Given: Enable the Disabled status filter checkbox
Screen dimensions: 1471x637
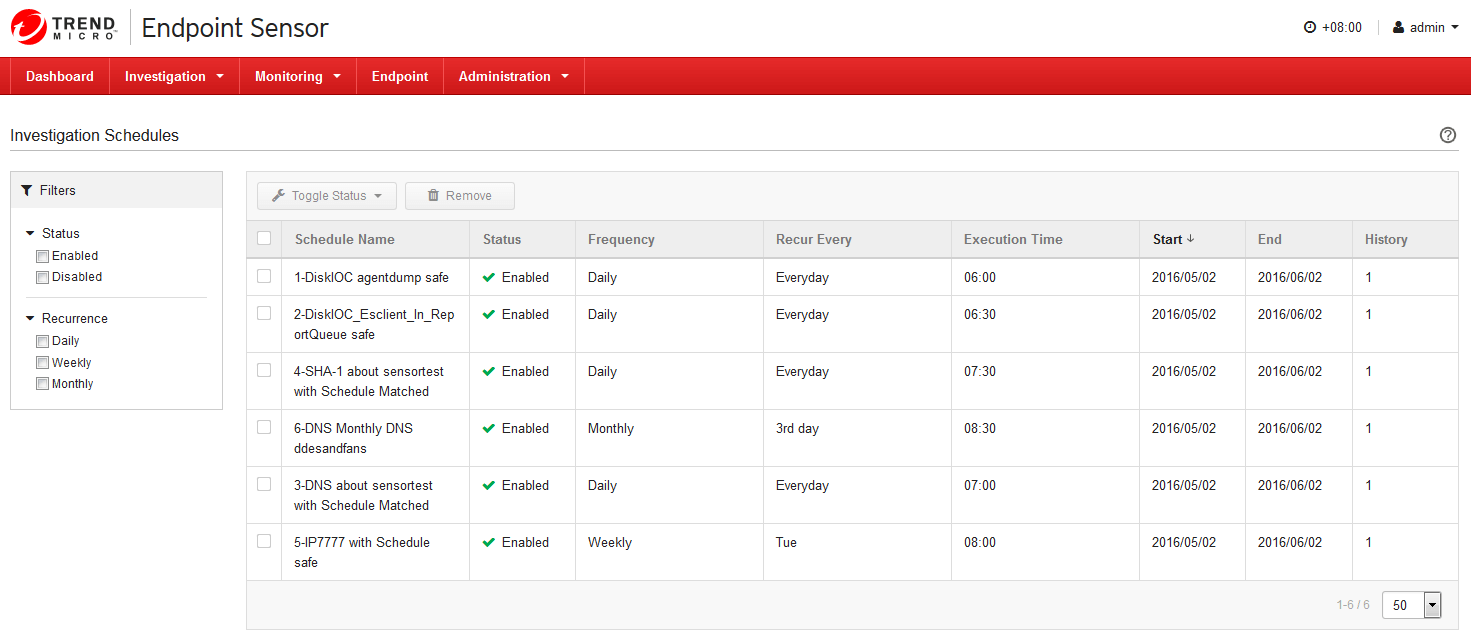Looking at the screenshot, I should pyautogui.click(x=42, y=277).
